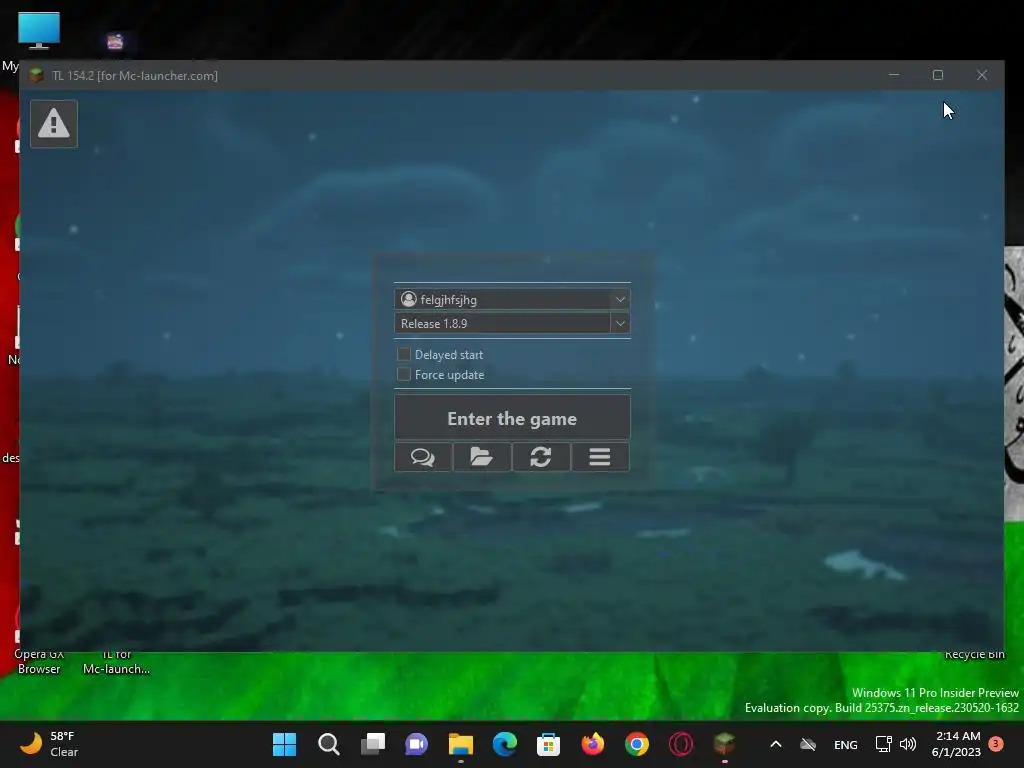
Task: Select Opera GX Browser desktop shortcut label
Action: coord(39,662)
